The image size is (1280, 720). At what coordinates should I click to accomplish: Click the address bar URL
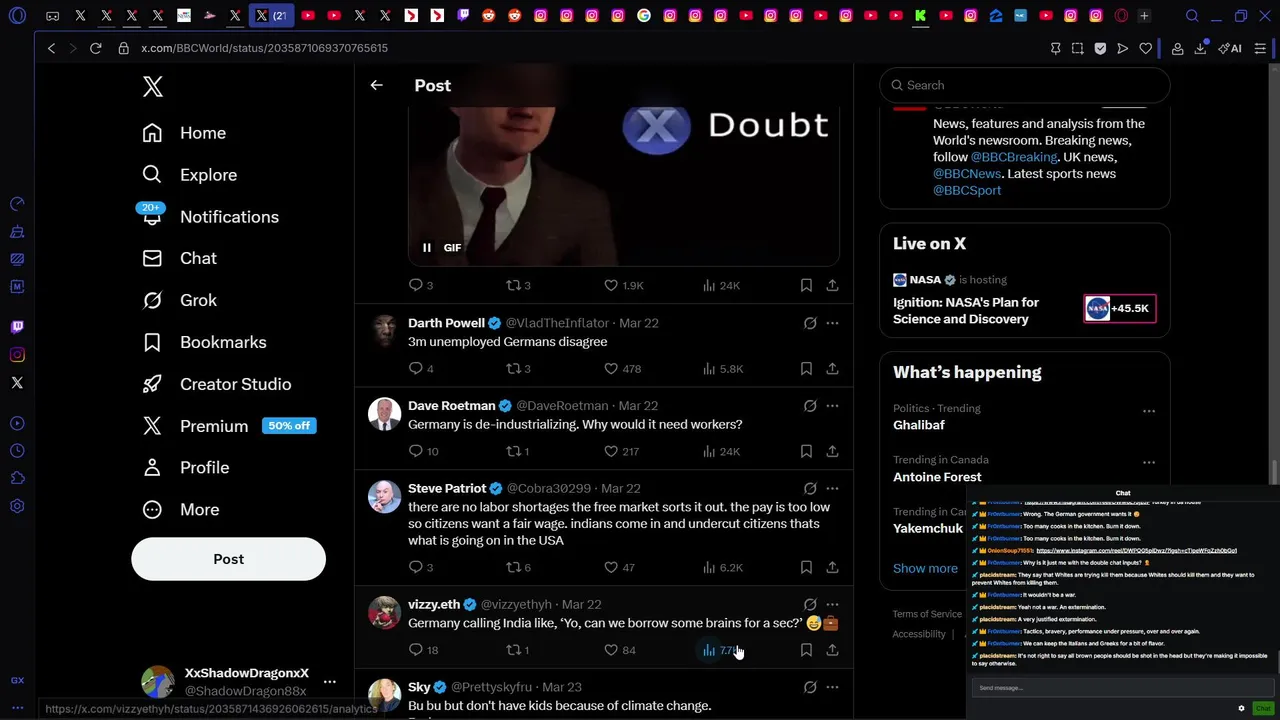(x=264, y=48)
